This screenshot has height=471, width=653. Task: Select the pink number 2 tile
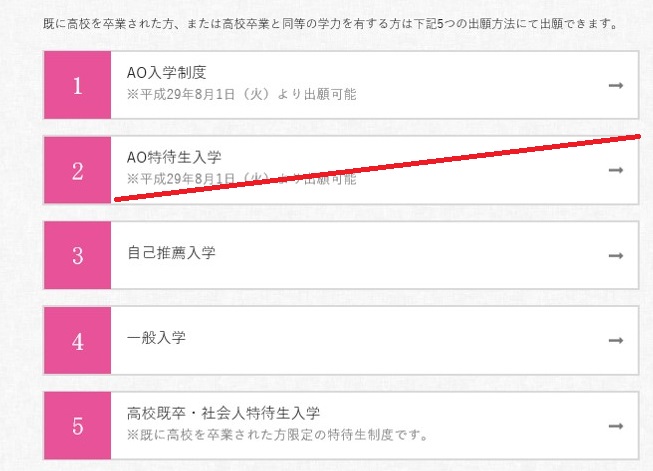coord(77,170)
